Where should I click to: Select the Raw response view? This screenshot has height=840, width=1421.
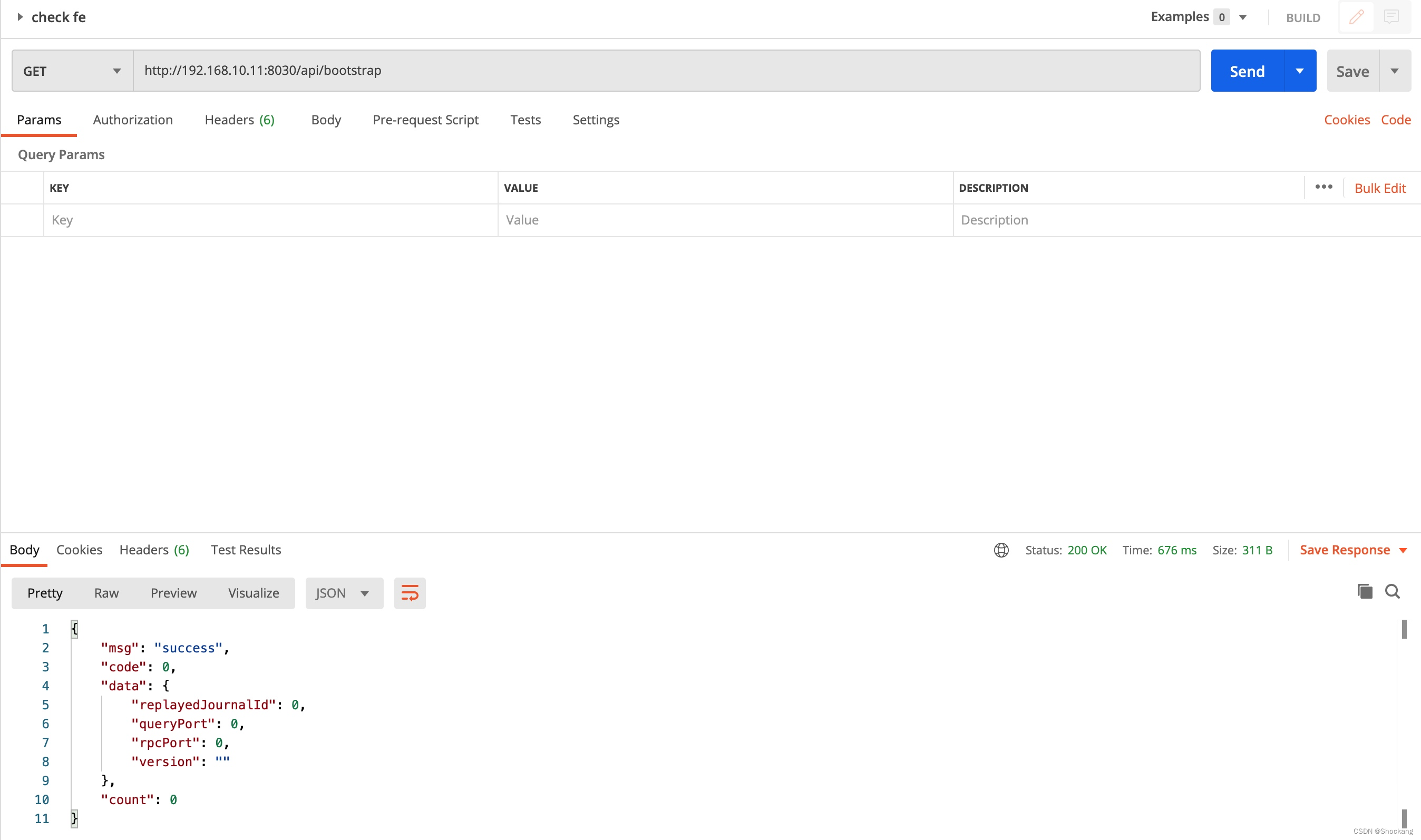106,593
